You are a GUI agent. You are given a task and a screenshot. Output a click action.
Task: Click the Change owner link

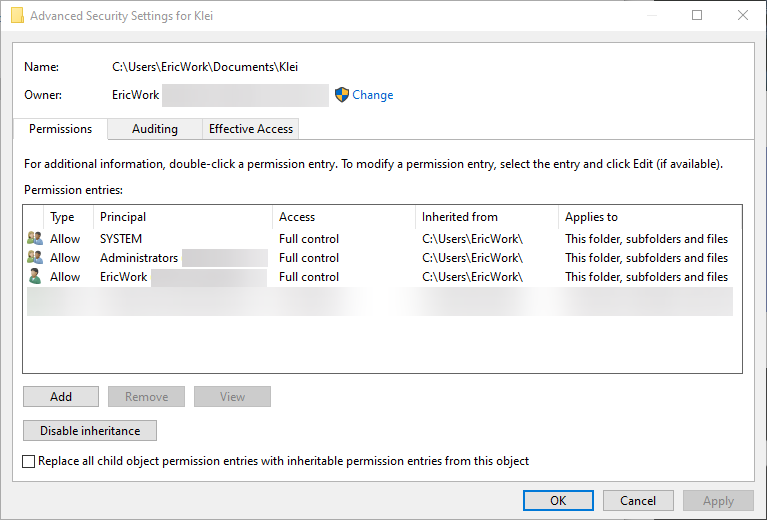tap(373, 95)
